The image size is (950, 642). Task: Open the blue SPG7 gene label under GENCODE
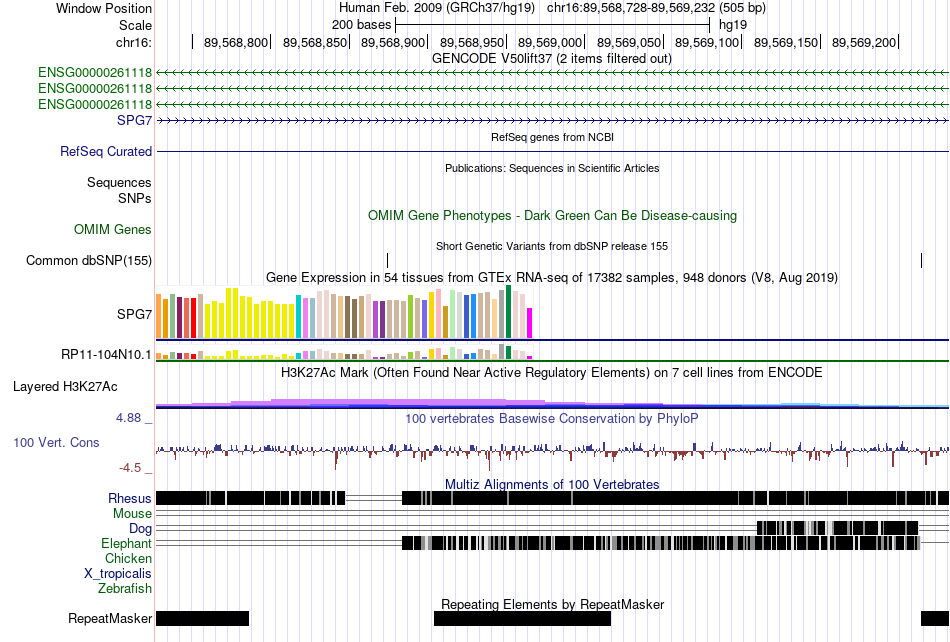135,120
